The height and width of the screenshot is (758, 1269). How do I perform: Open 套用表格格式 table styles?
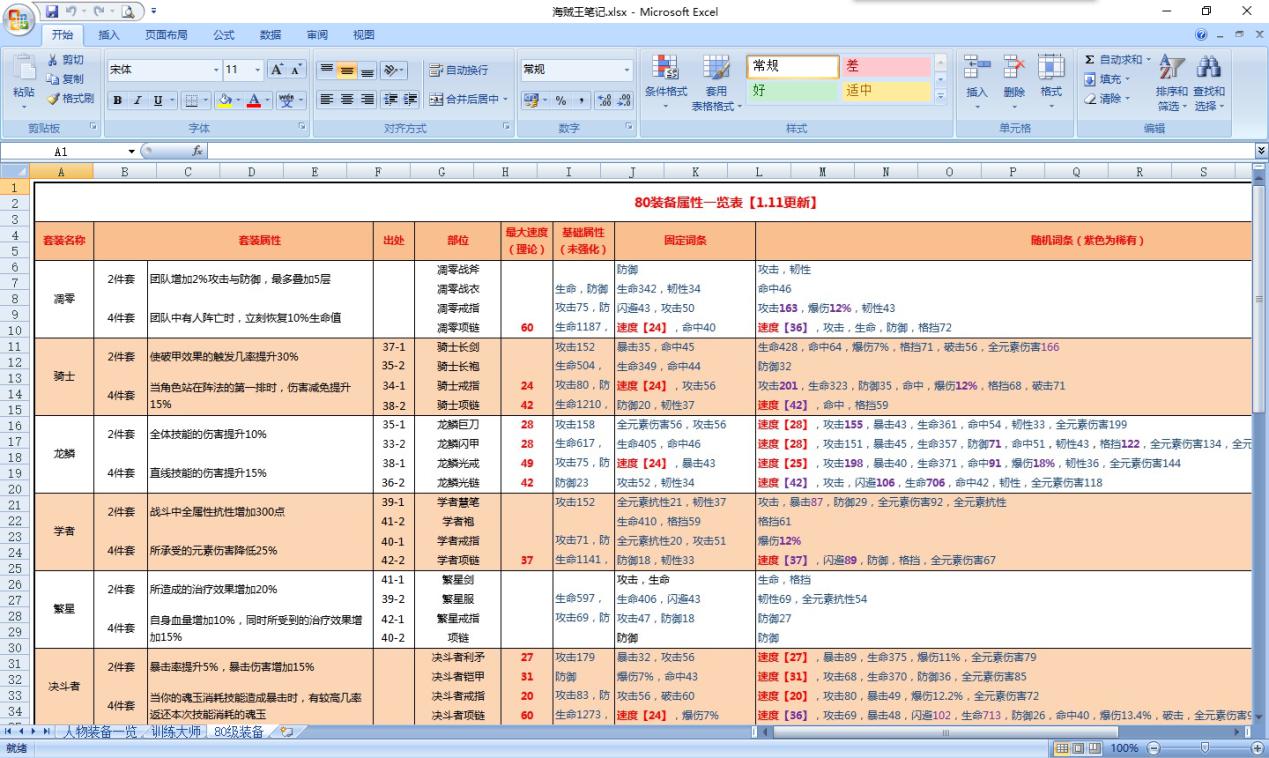pos(716,84)
